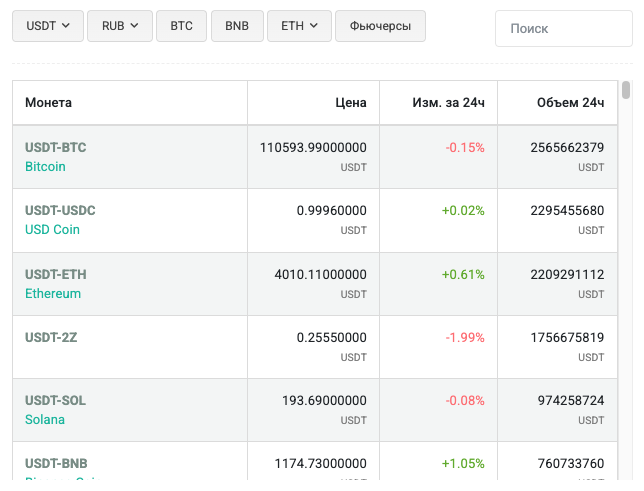Open the USDT-BTC pair link

[x=55, y=147]
